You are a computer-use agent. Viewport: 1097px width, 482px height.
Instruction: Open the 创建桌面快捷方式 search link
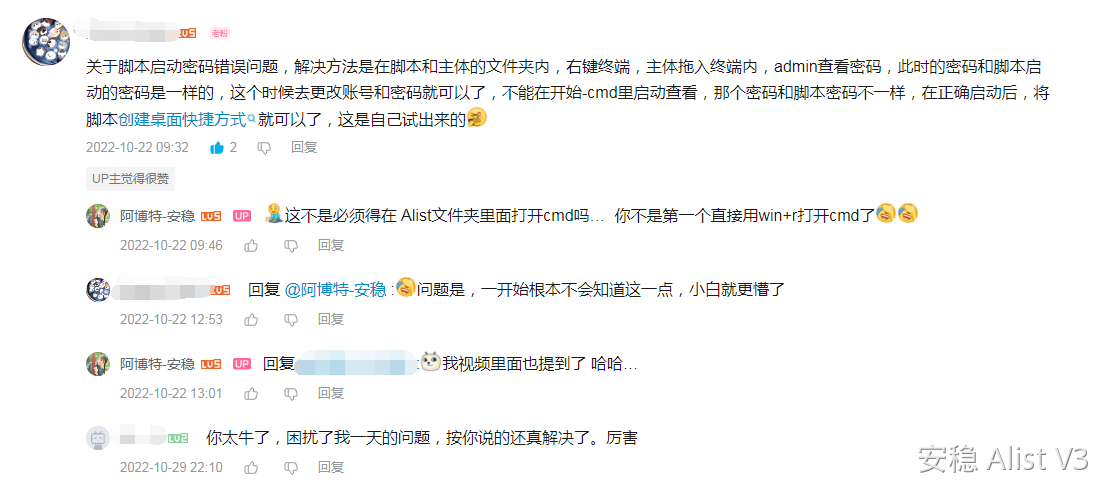[186, 120]
